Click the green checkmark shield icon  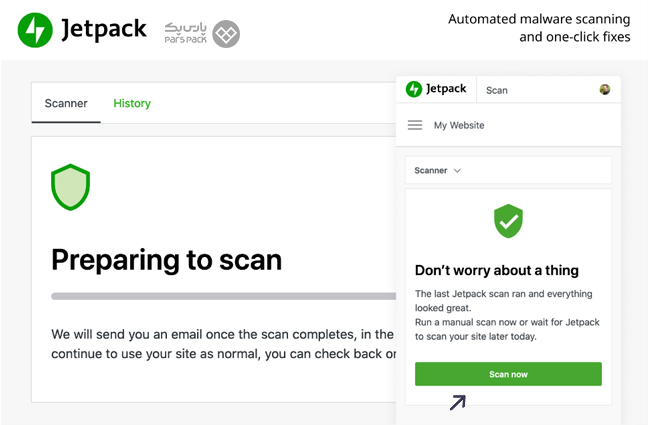click(508, 221)
